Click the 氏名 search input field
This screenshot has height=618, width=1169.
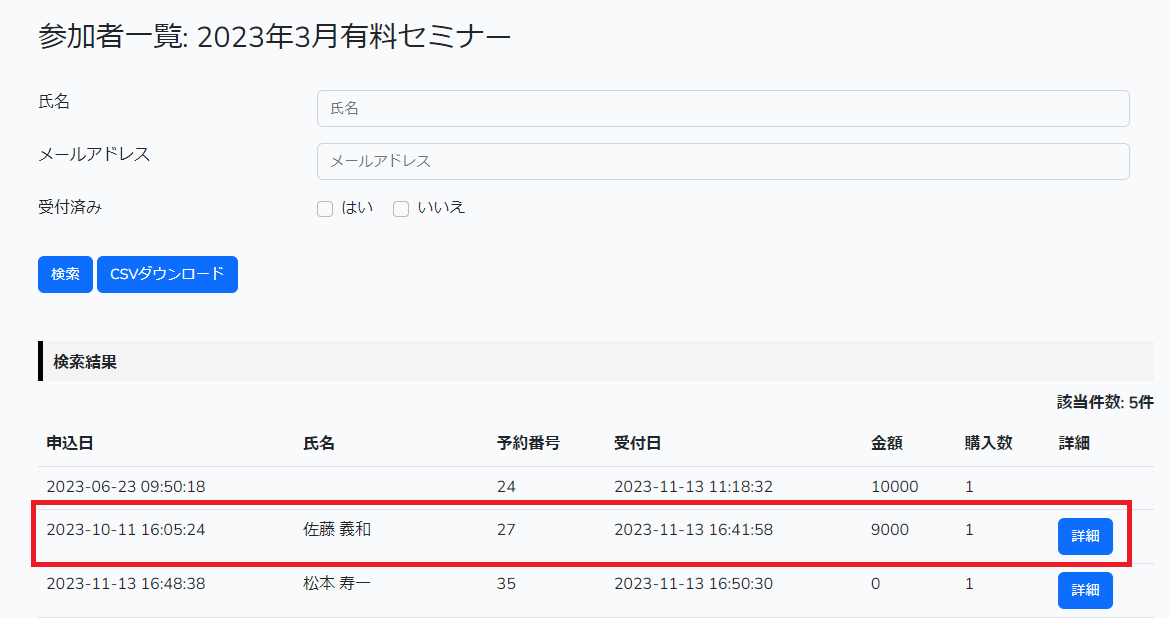click(x=722, y=109)
